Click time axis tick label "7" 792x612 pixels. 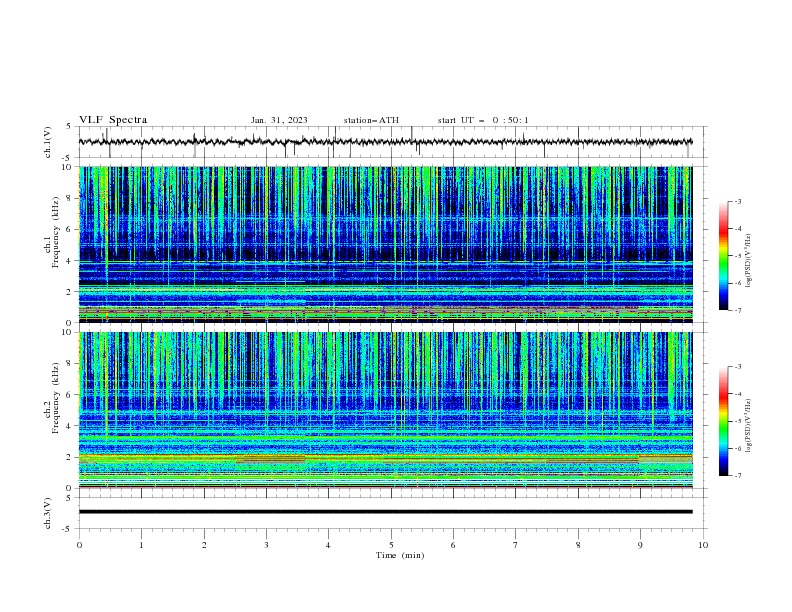click(x=516, y=545)
